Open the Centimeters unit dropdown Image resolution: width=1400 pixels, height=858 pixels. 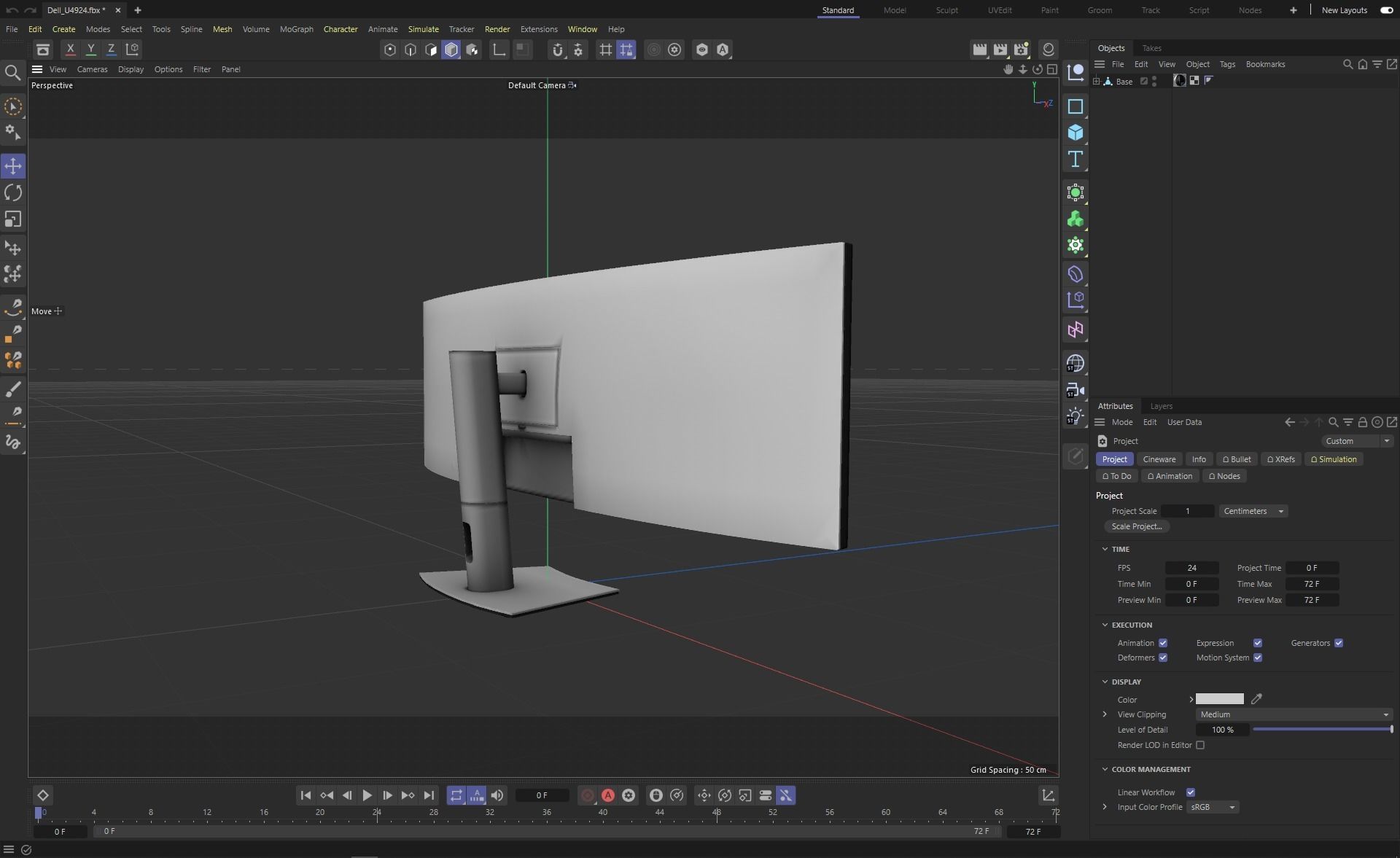pyautogui.click(x=1253, y=511)
